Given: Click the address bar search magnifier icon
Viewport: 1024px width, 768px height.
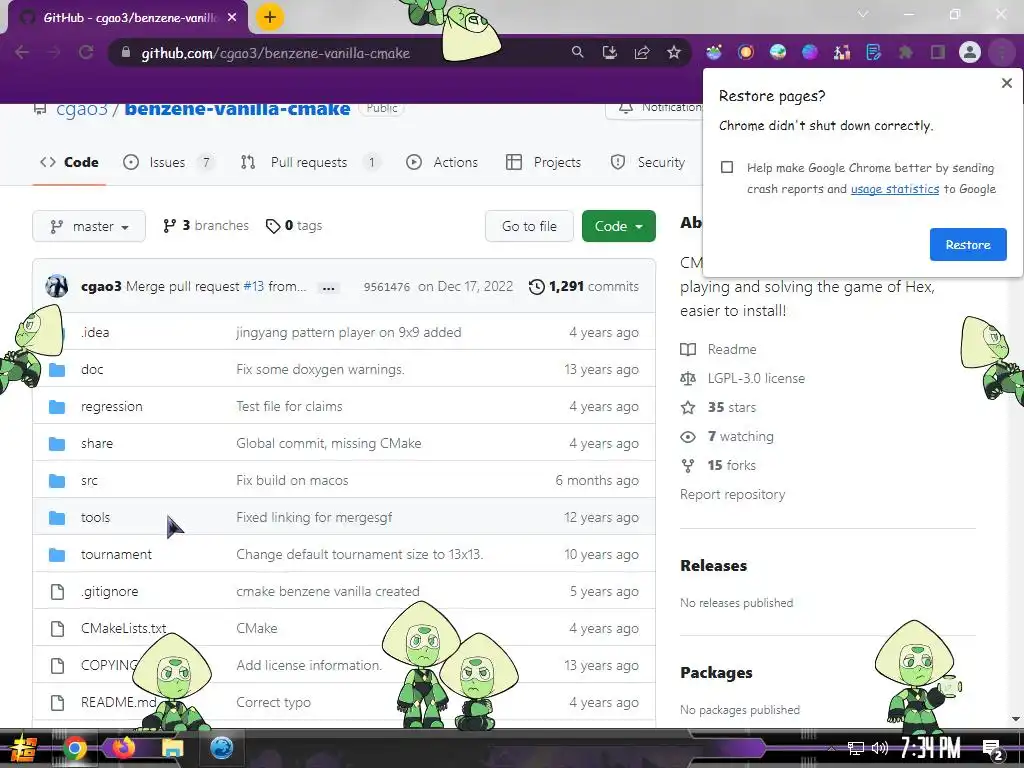Looking at the screenshot, I should coord(577,52).
